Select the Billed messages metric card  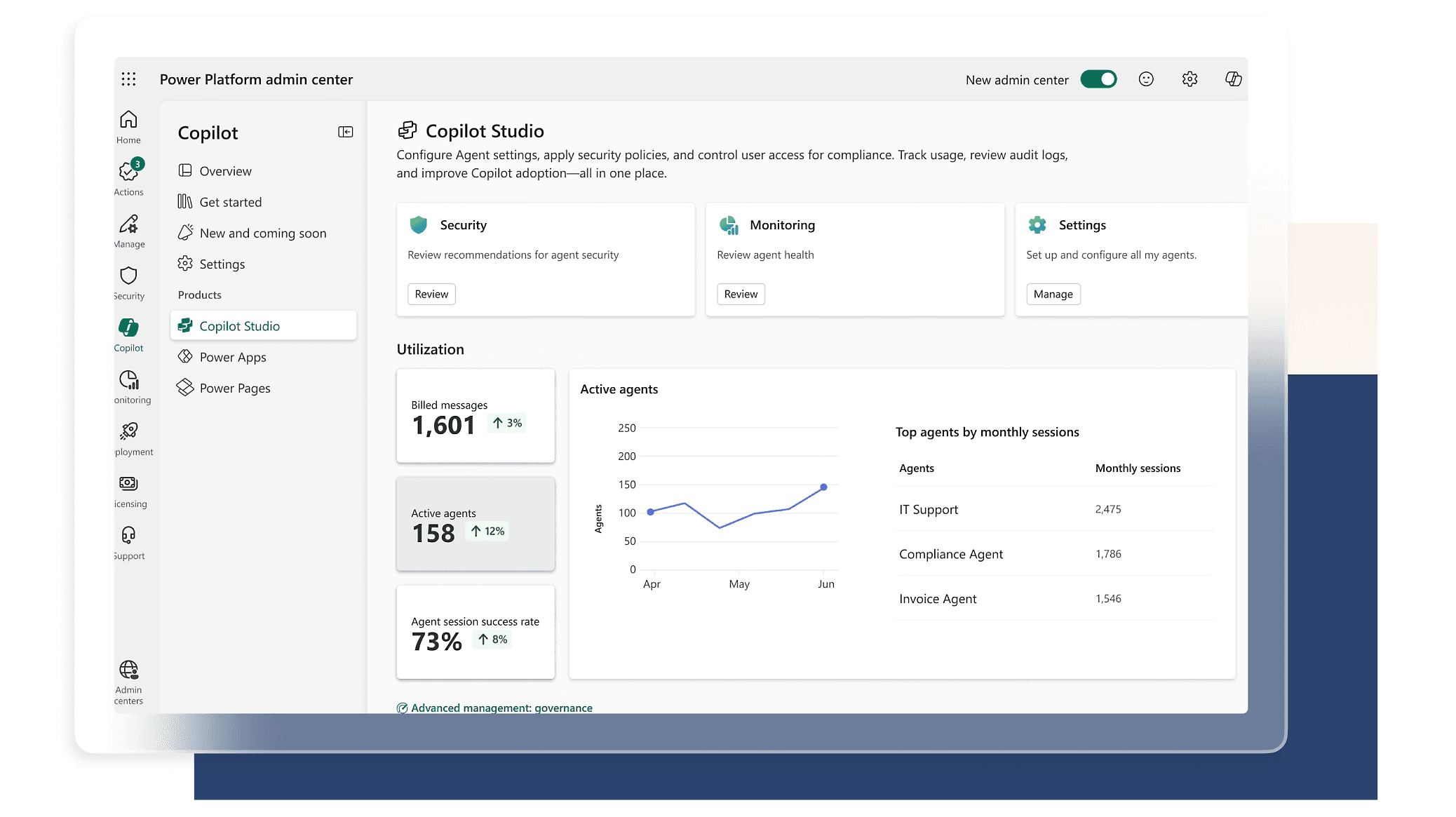coord(476,416)
